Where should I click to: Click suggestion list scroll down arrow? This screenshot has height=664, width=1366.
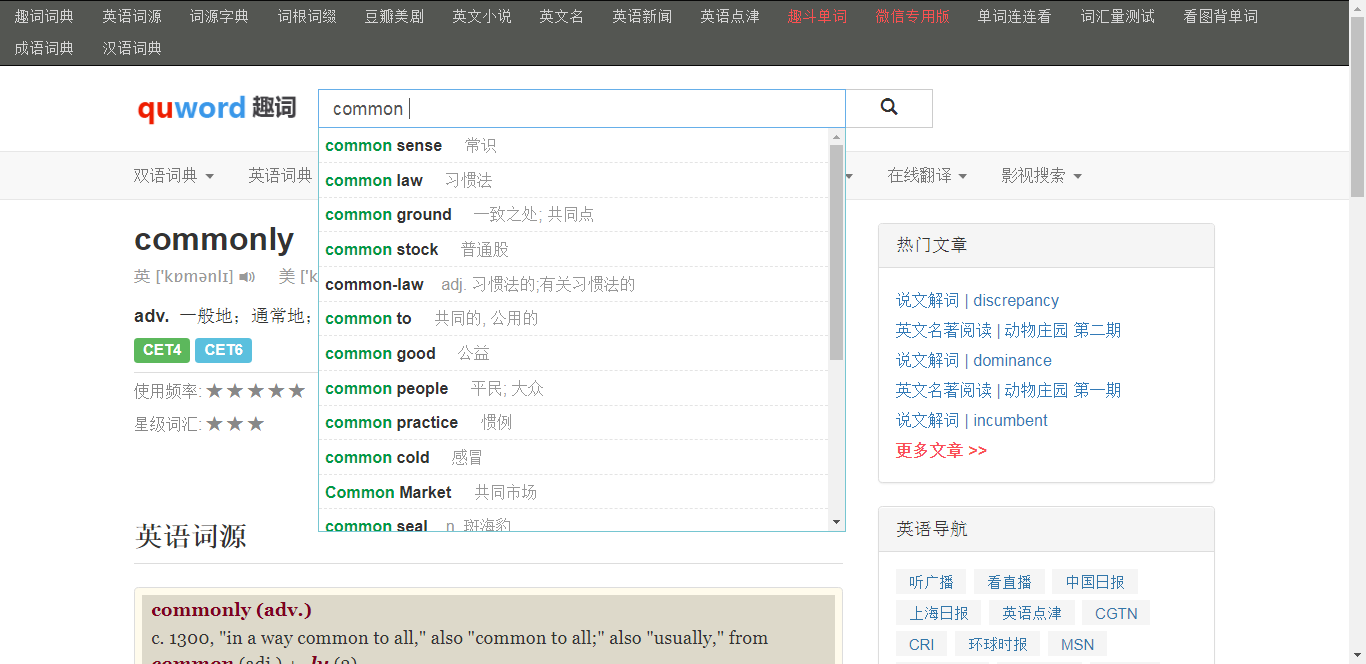tap(837, 522)
